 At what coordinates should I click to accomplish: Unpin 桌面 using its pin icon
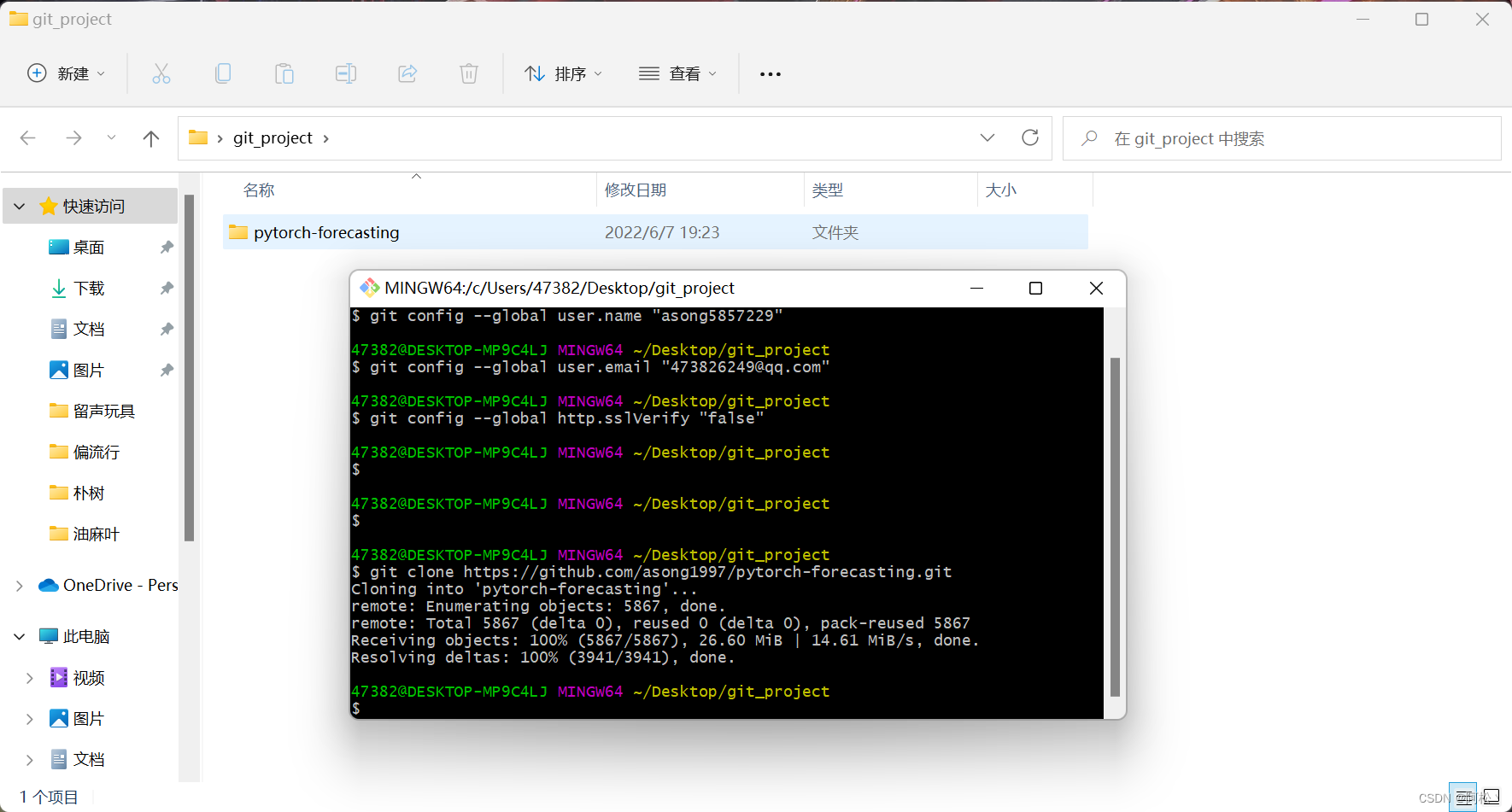(167, 248)
